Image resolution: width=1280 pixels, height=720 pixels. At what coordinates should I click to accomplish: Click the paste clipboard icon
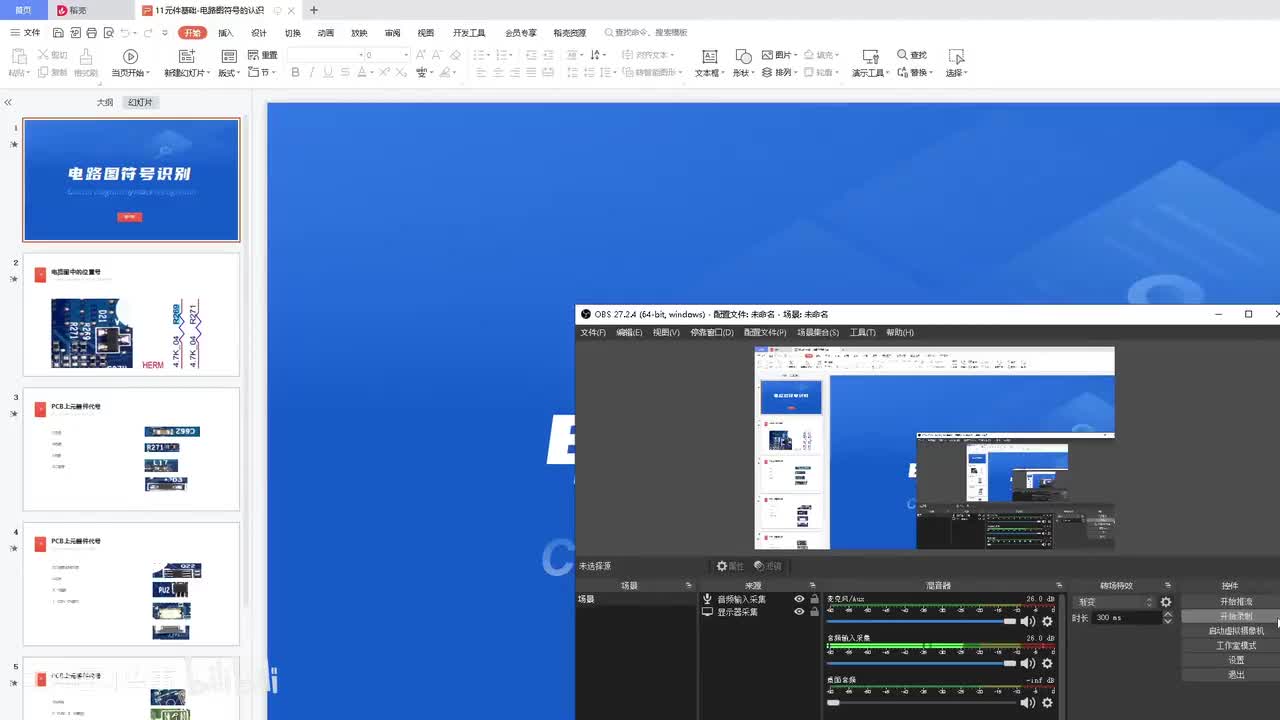coord(18,55)
